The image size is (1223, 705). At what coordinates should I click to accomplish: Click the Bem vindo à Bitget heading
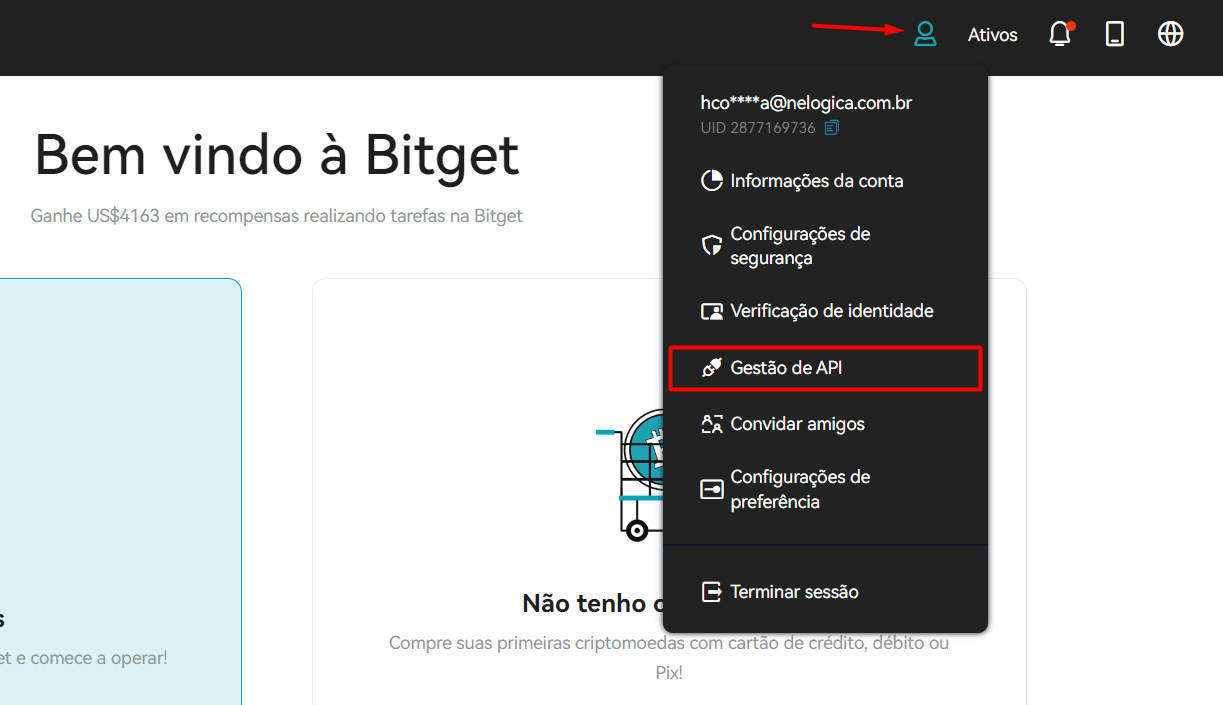tap(277, 155)
